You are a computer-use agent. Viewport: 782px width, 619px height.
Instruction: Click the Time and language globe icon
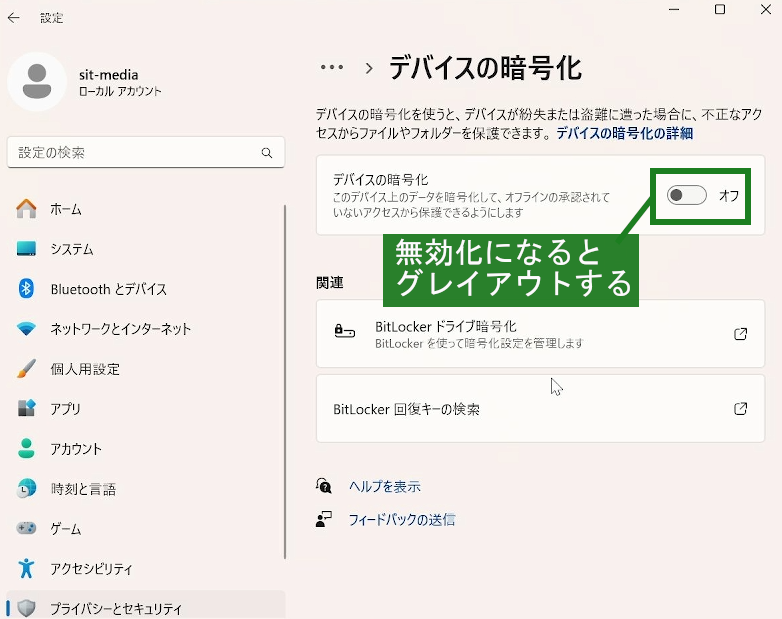click(26, 488)
